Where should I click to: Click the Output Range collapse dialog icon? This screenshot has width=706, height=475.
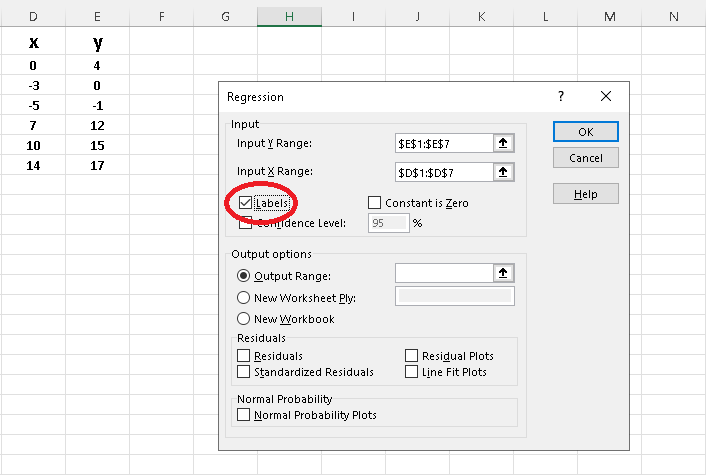pyautogui.click(x=503, y=274)
